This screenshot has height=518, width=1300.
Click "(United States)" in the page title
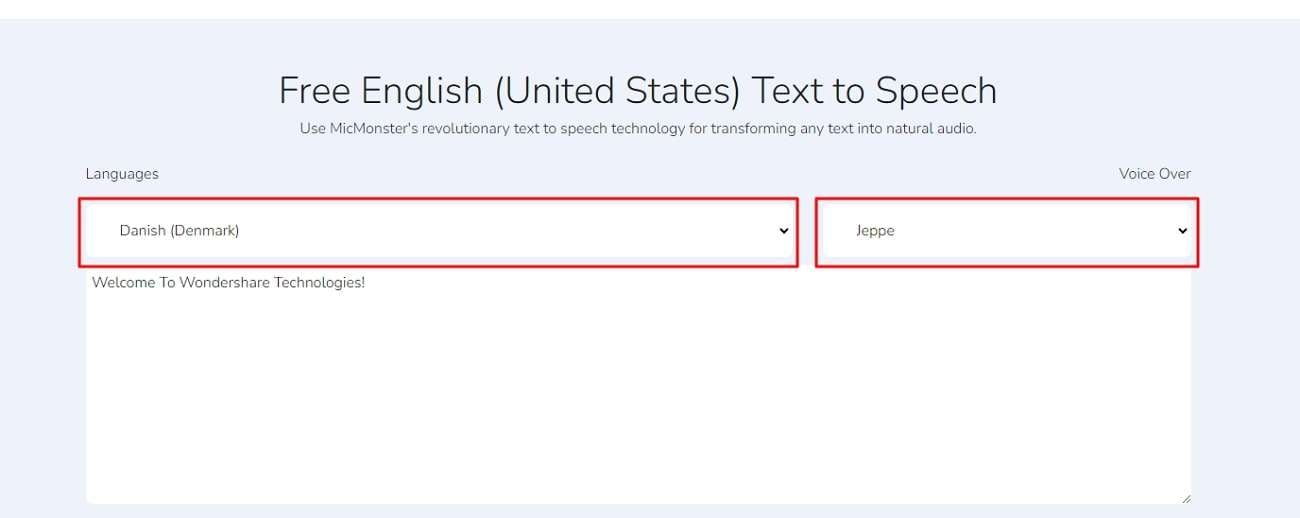[617, 91]
